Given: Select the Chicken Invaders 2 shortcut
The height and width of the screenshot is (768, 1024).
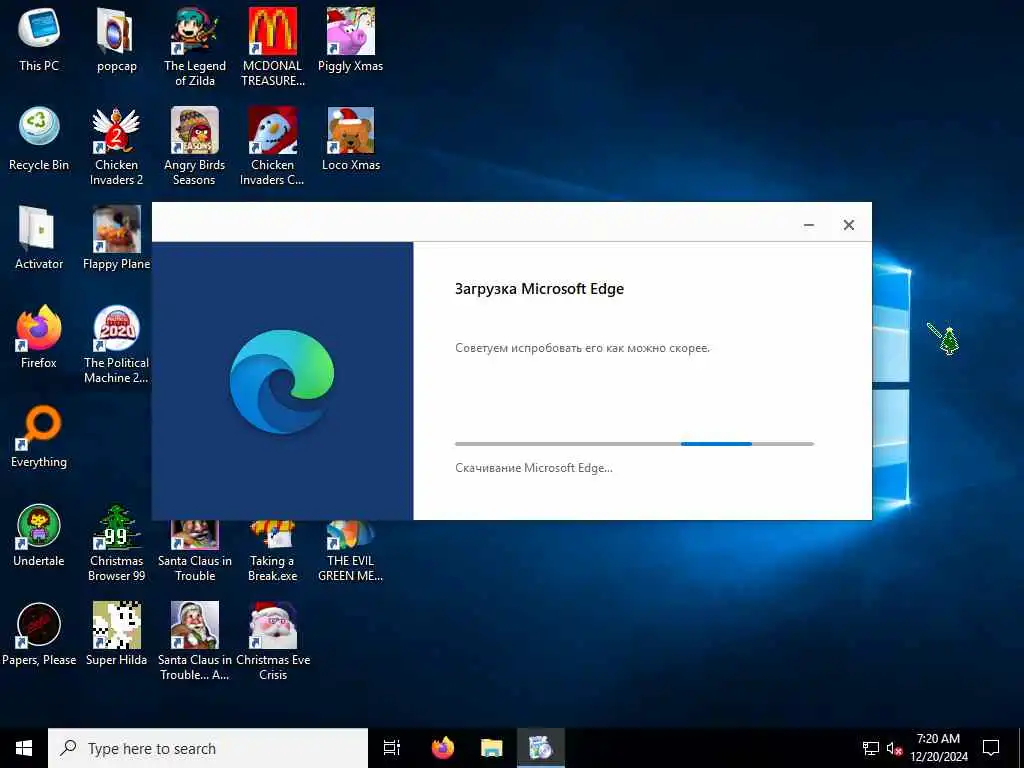Looking at the screenshot, I should coord(116,146).
